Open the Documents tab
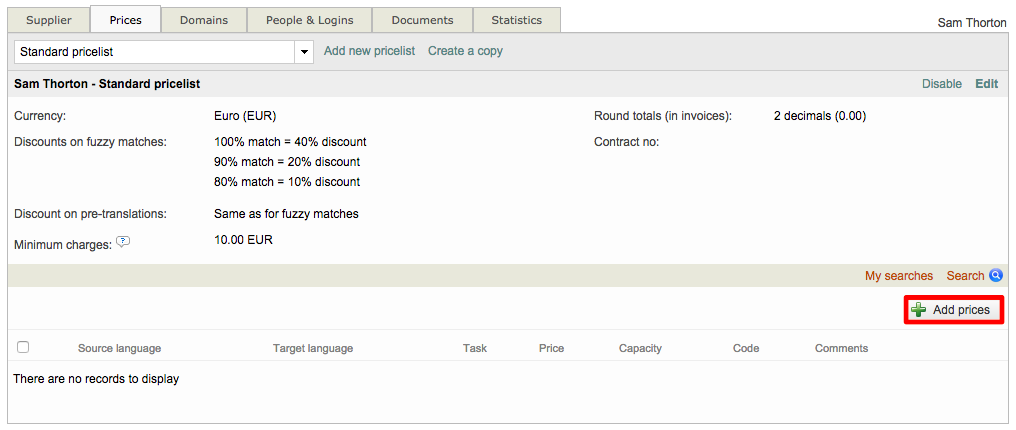 coord(422,20)
